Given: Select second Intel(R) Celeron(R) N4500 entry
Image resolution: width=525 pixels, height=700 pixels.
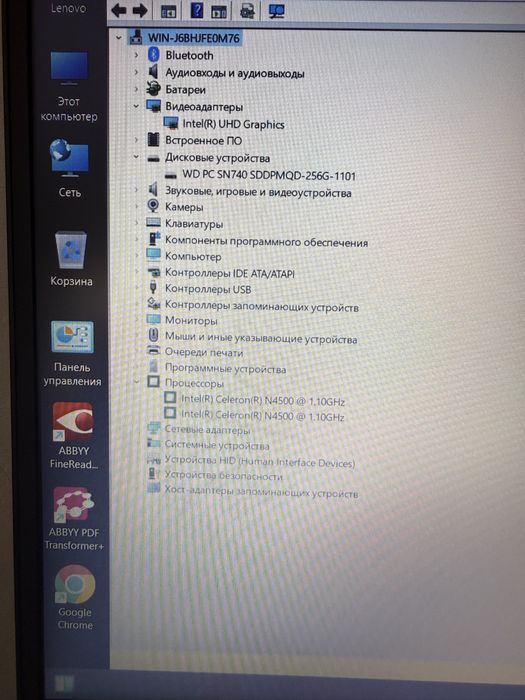Looking at the screenshot, I should (x=262, y=416).
